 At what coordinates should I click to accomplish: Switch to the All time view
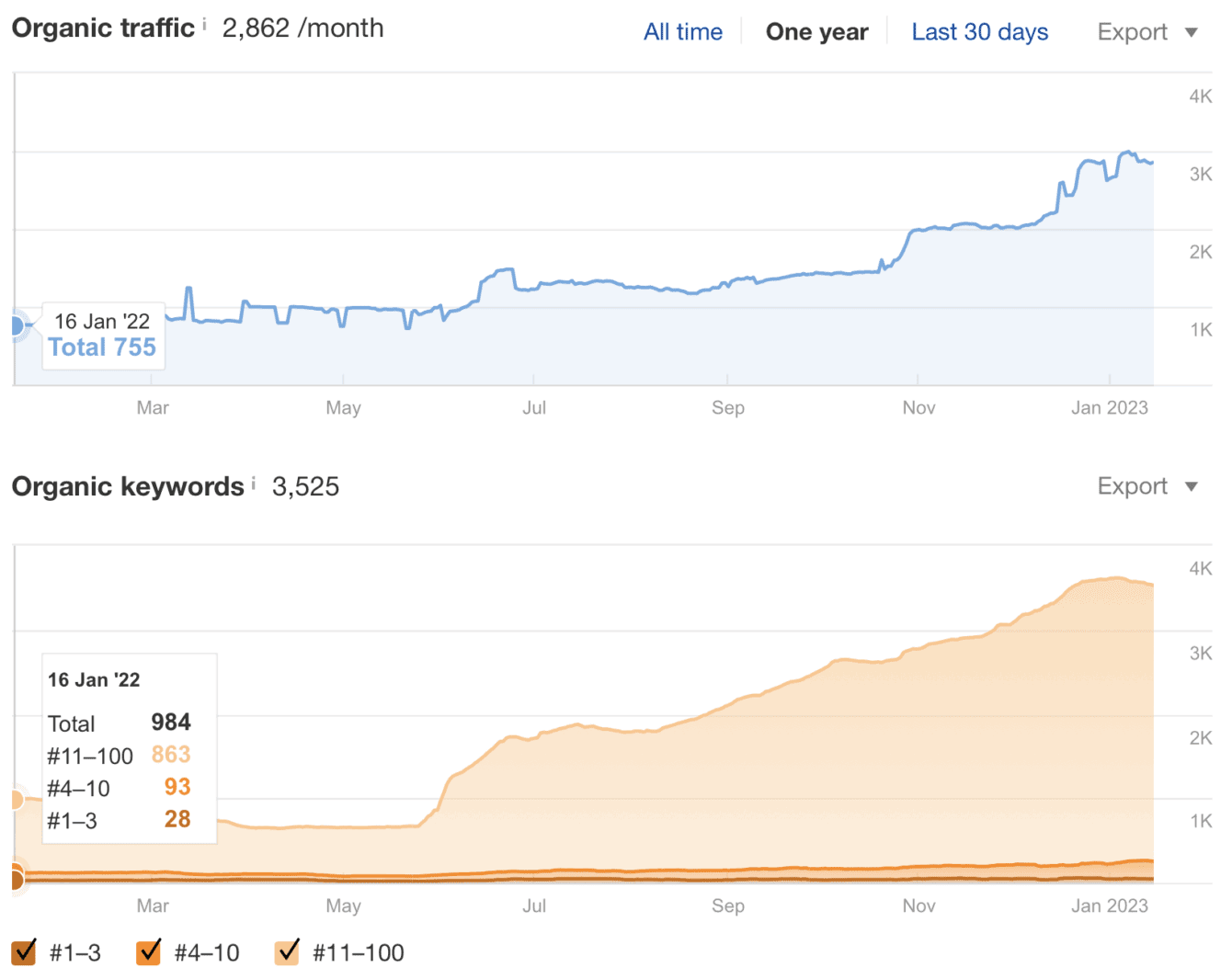[682, 31]
